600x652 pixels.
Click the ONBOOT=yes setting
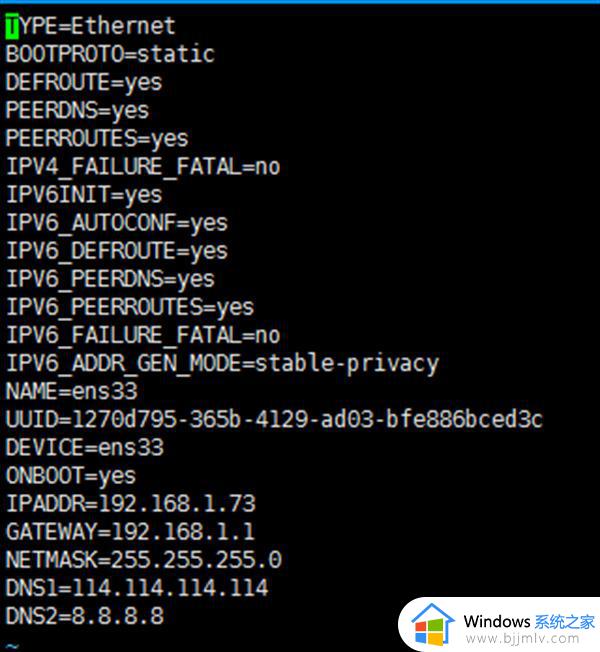[71, 475]
